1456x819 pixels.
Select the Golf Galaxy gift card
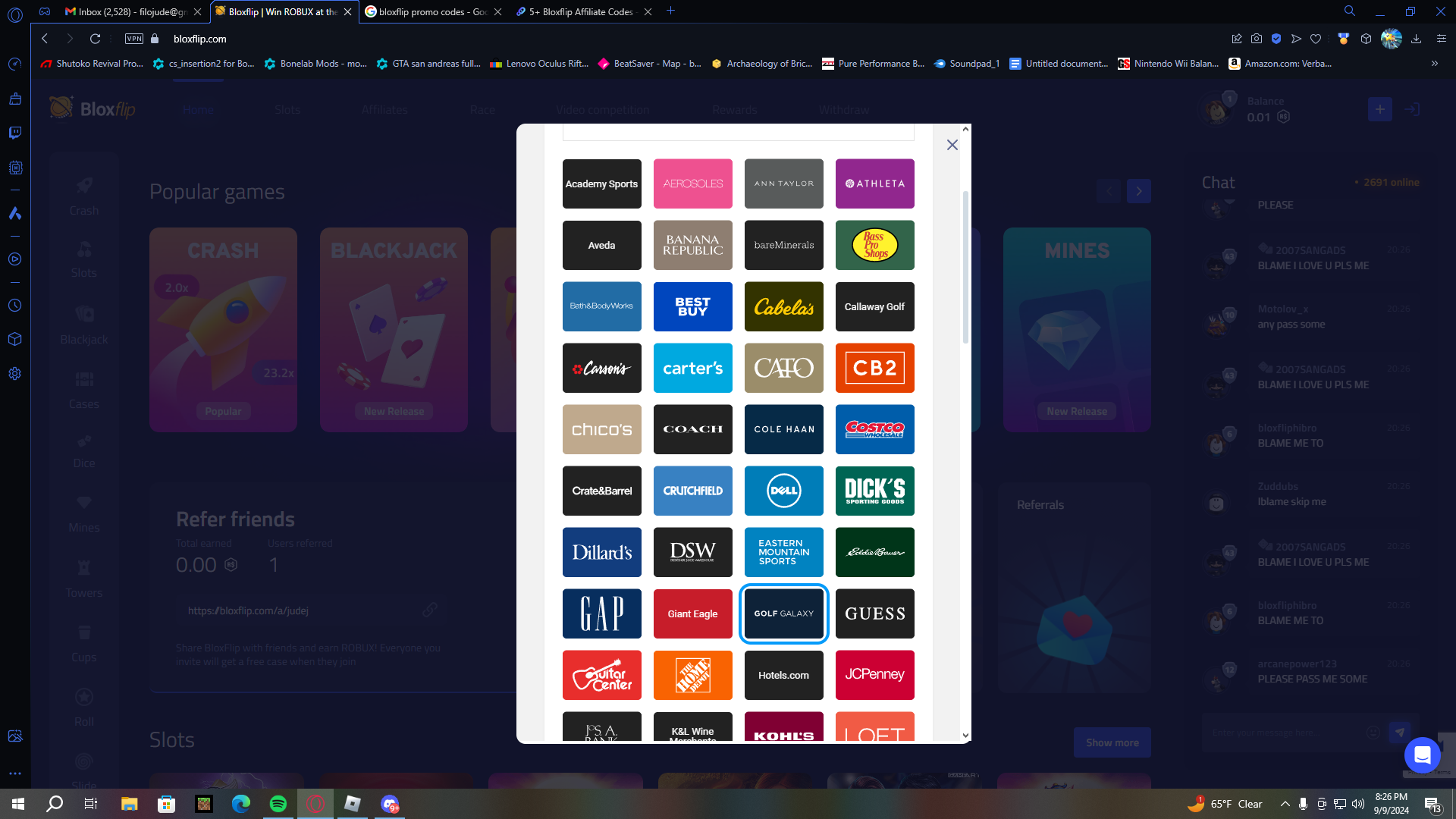click(x=783, y=613)
